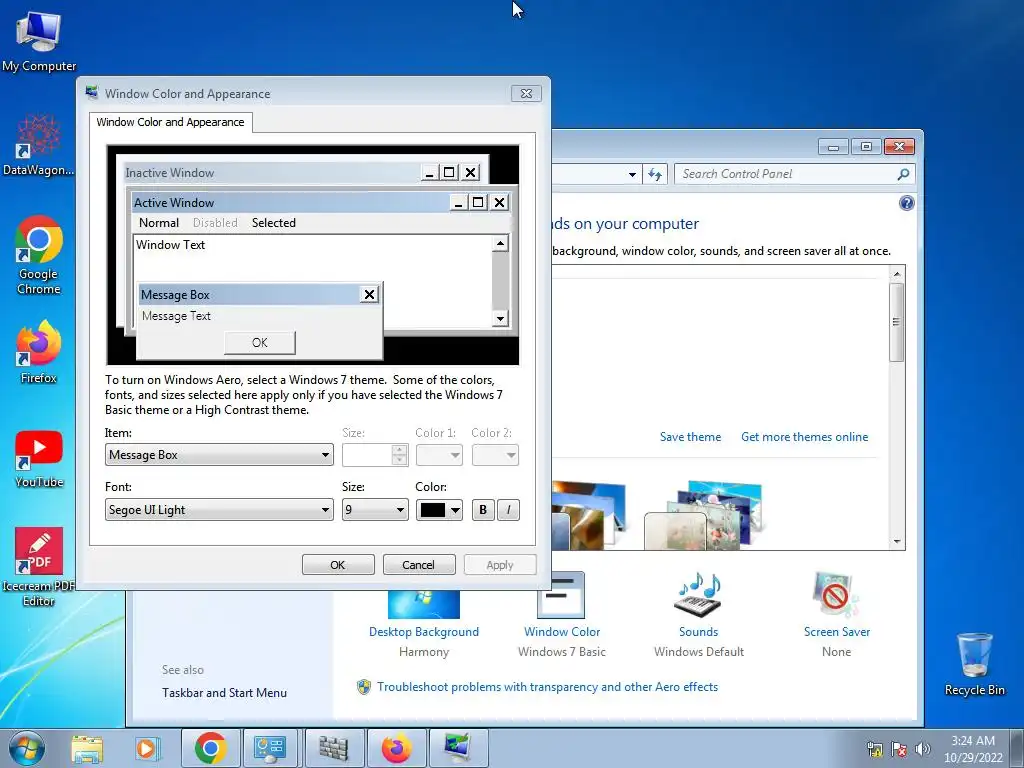The height and width of the screenshot is (768, 1024).
Task: Select the nature theme thumbnail stack
Action: click(704, 516)
